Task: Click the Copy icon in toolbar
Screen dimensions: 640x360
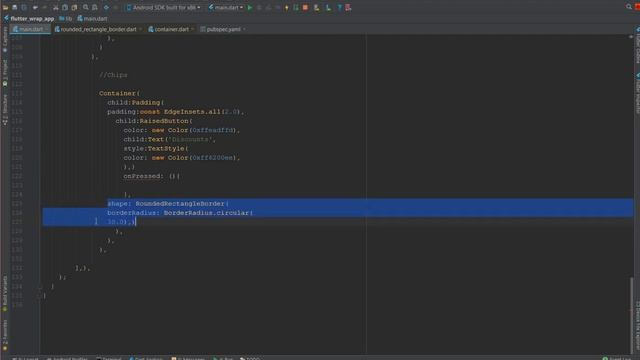Action: [x=65, y=7]
